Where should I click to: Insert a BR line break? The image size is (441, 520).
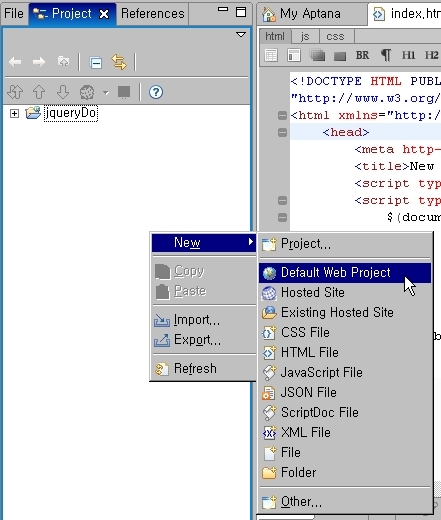click(362, 55)
